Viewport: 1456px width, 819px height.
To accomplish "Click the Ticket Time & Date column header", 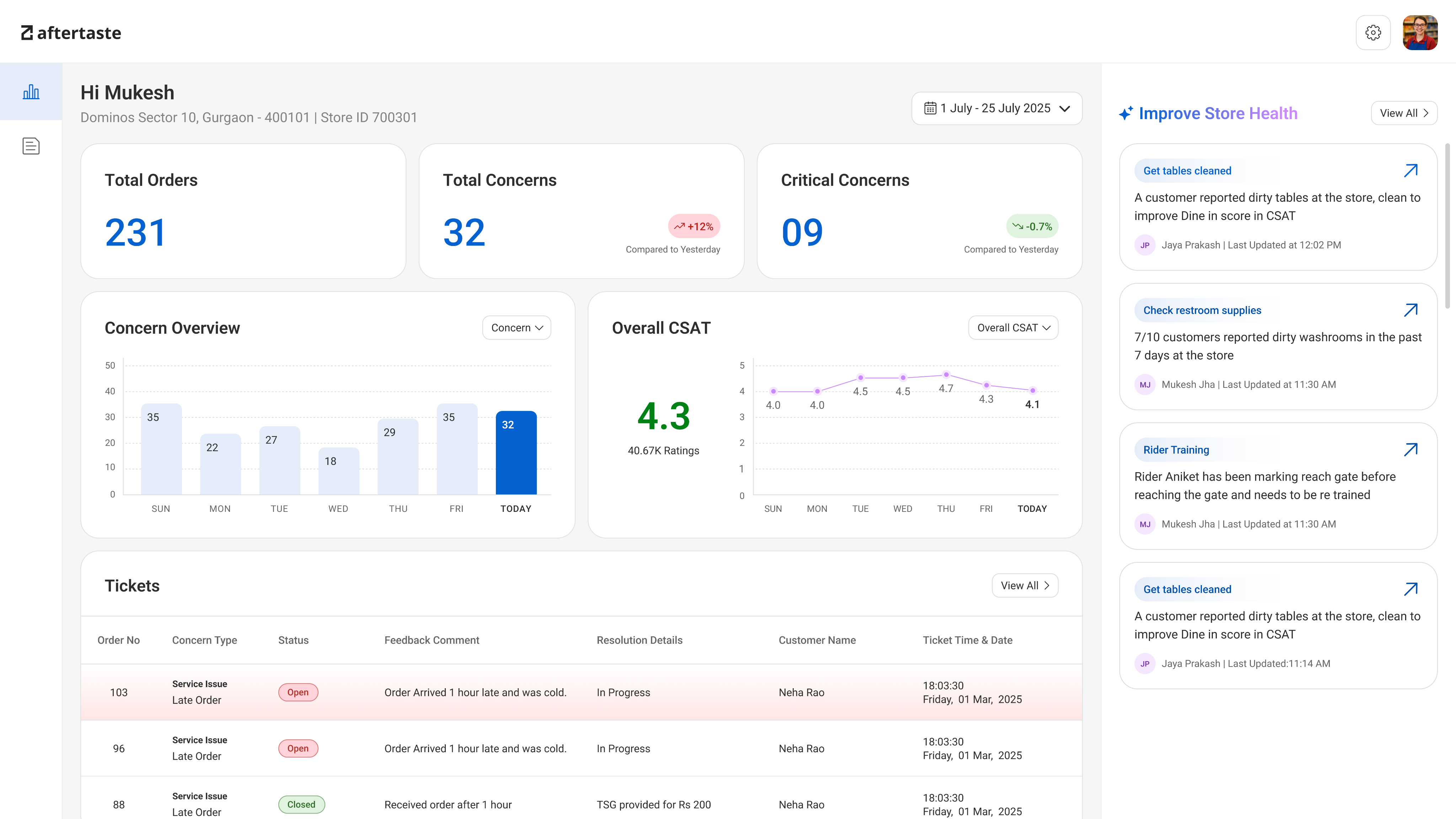I will pos(967,640).
